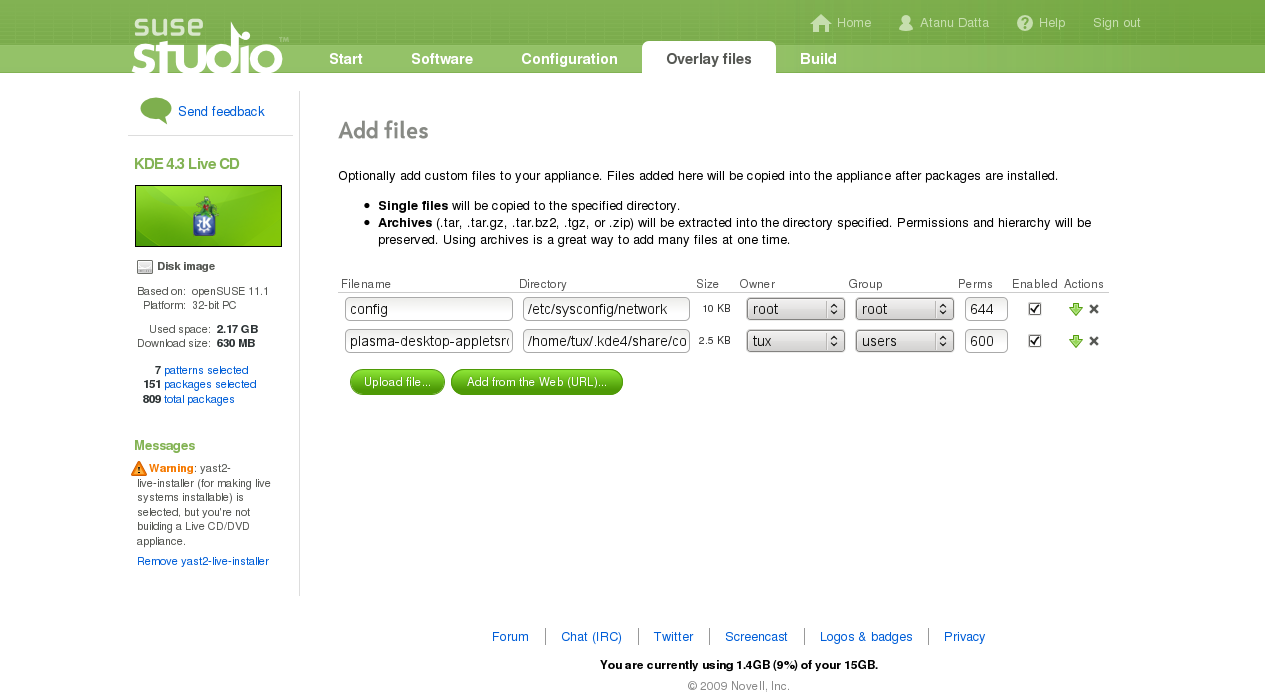Remove the plasma-desktop-appletsrc file with X icon
The image size is (1265, 700).
pyautogui.click(x=1094, y=341)
